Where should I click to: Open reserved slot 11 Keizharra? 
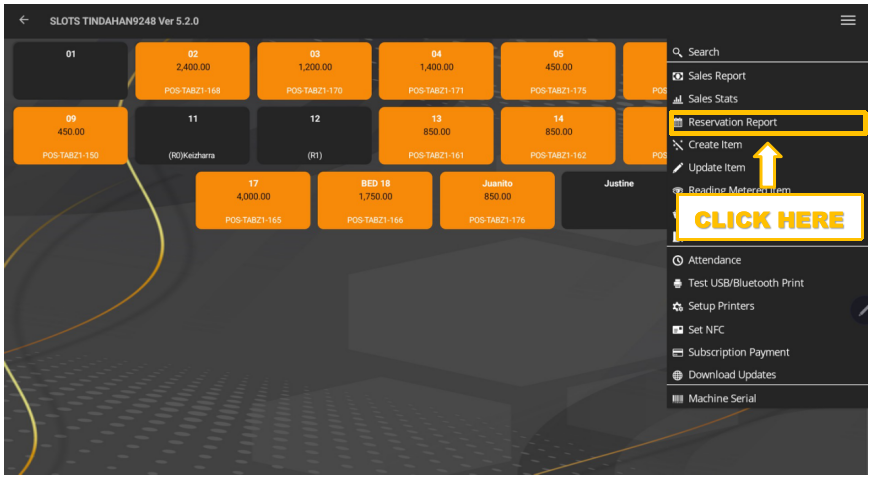coord(192,135)
